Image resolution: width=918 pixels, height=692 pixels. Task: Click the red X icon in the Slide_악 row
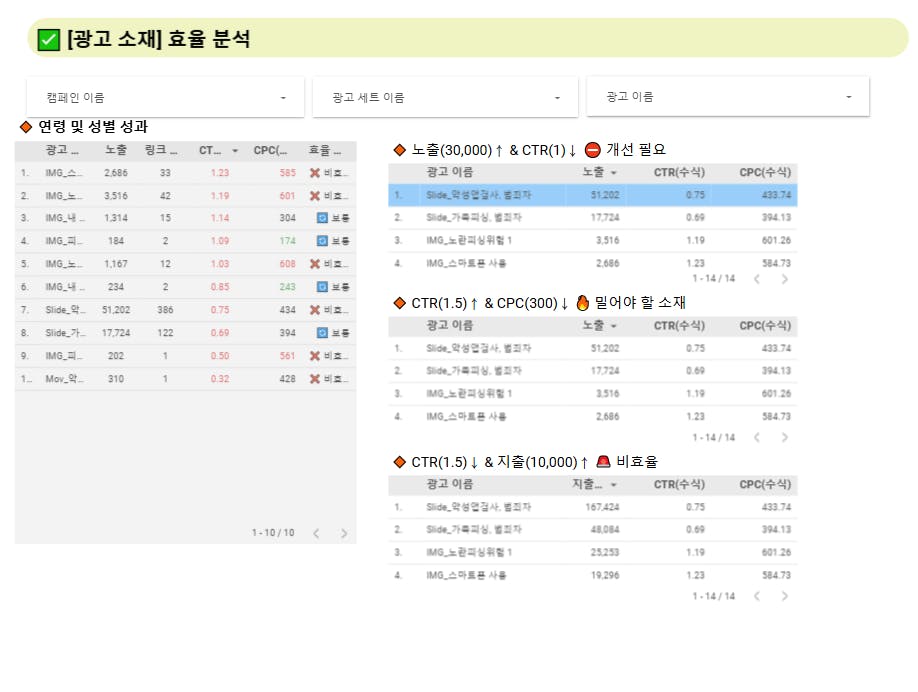pos(314,310)
